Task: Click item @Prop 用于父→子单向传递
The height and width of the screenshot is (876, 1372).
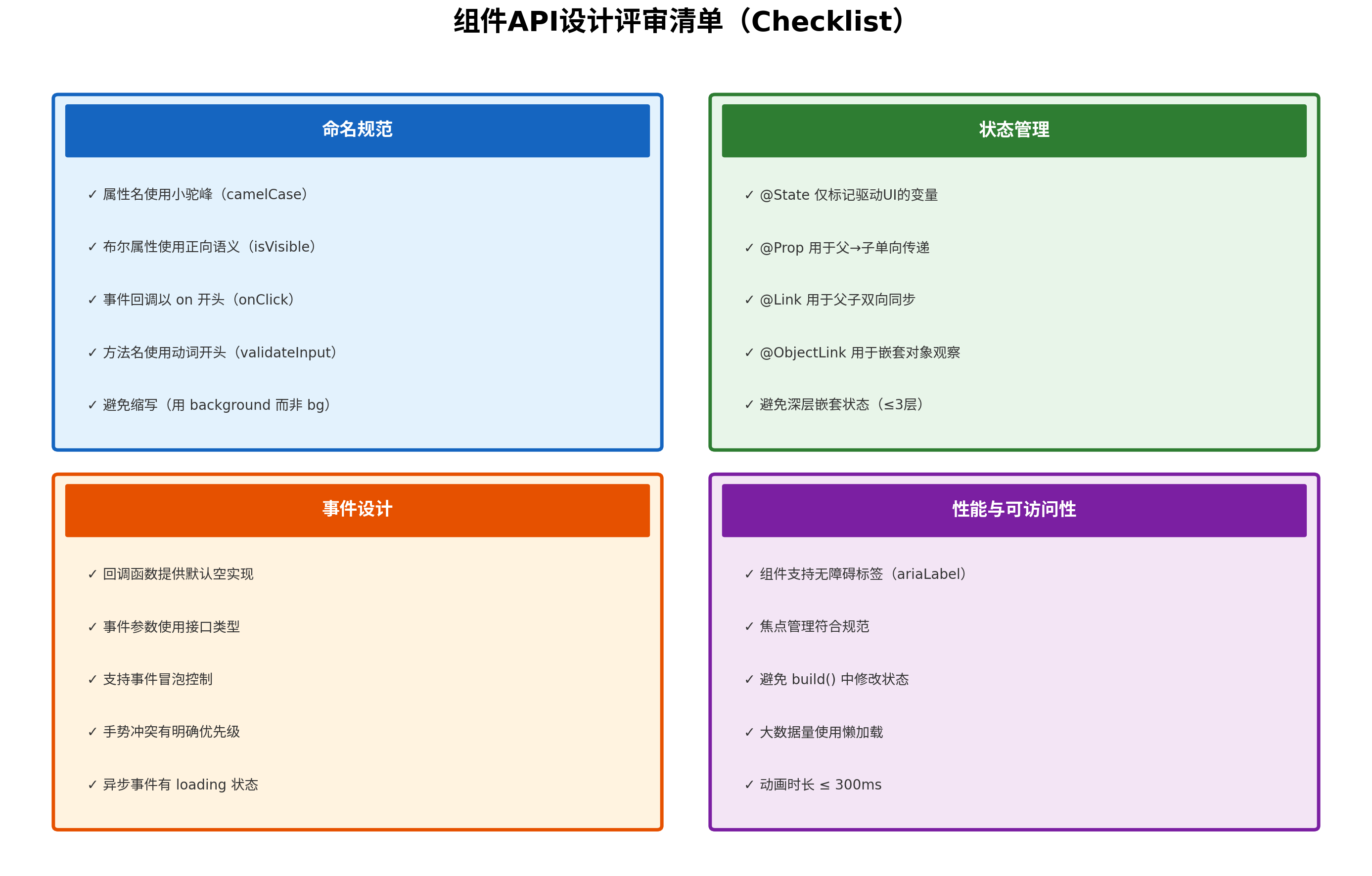Action: click(x=837, y=247)
